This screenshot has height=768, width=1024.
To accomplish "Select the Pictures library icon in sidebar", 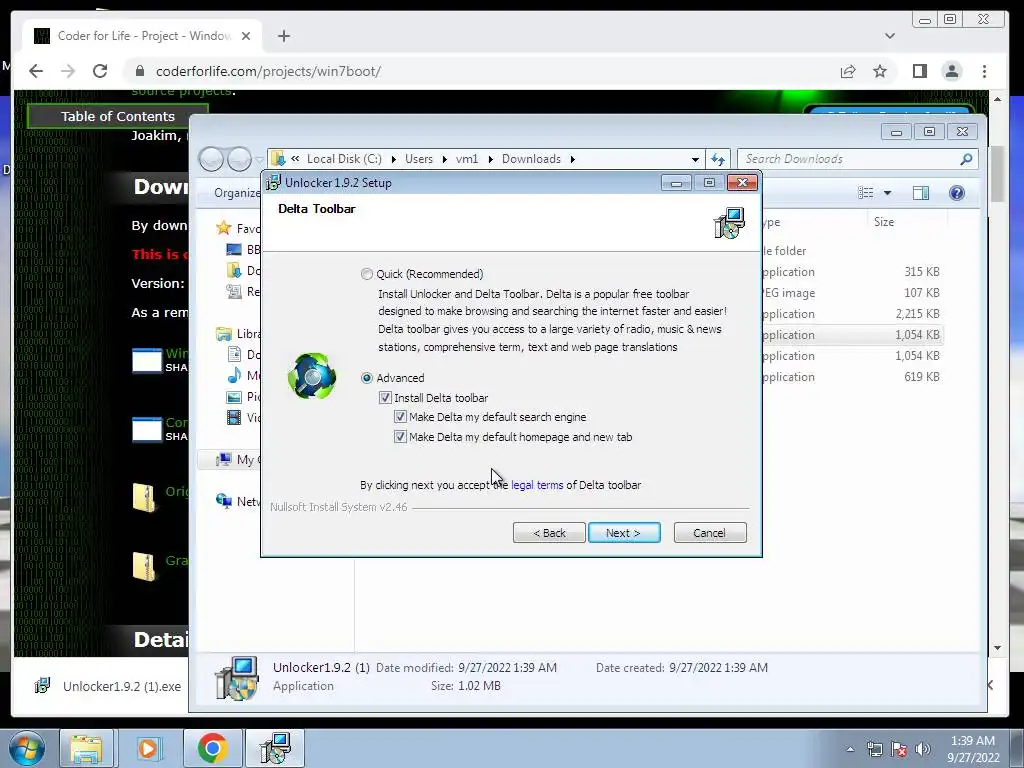I will click(x=234, y=396).
